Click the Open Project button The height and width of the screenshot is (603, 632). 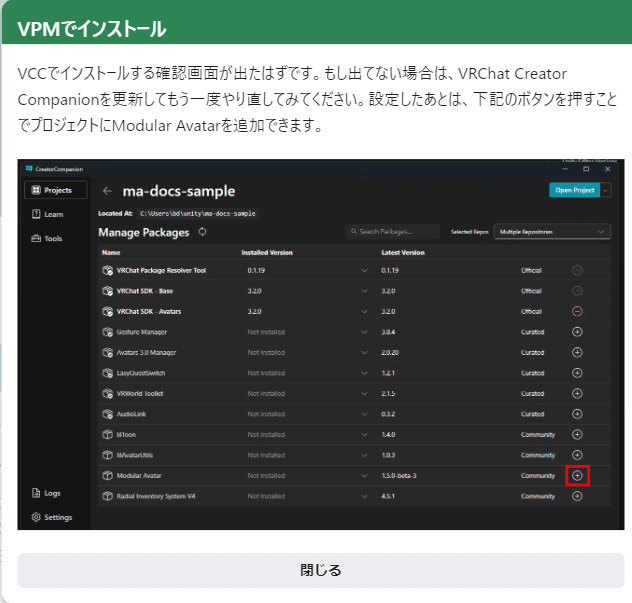[574, 190]
